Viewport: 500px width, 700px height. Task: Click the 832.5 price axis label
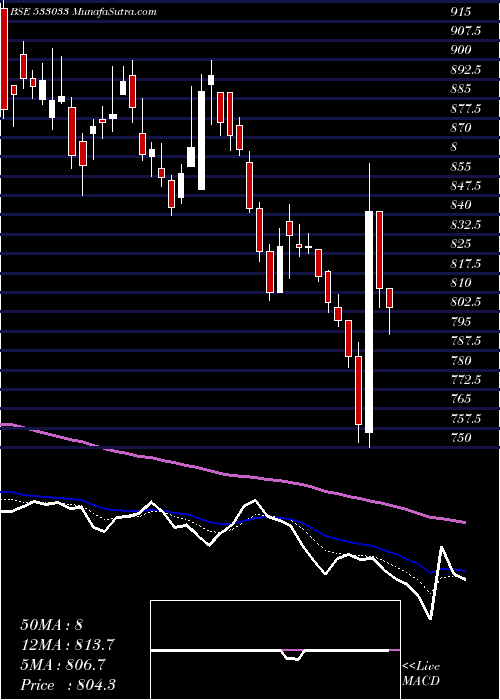click(466, 225)
